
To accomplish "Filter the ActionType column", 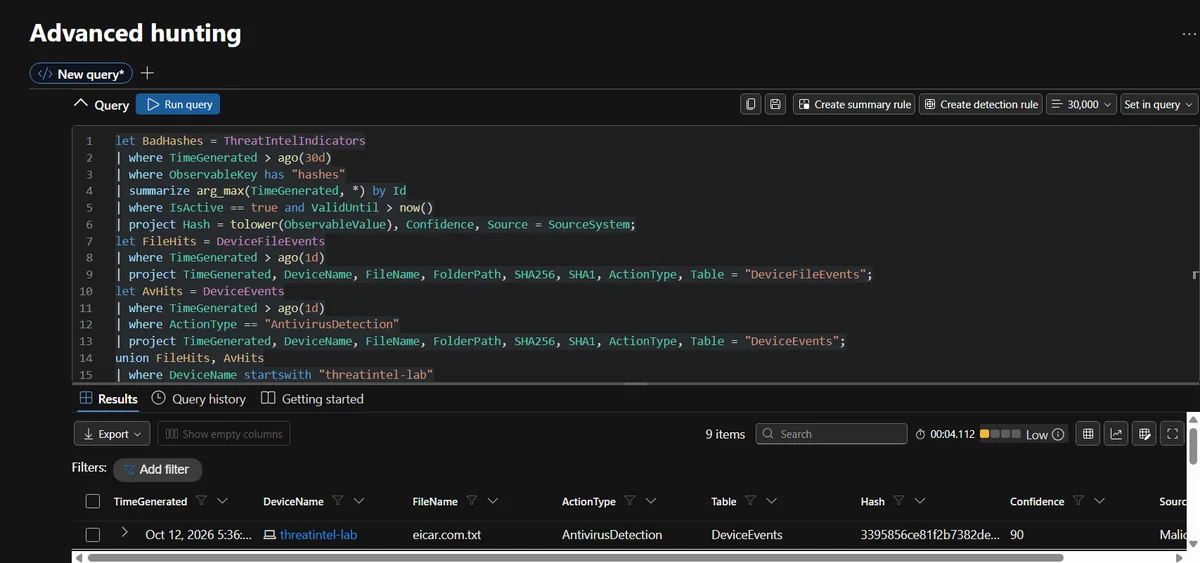I will [x=630, y=501].
